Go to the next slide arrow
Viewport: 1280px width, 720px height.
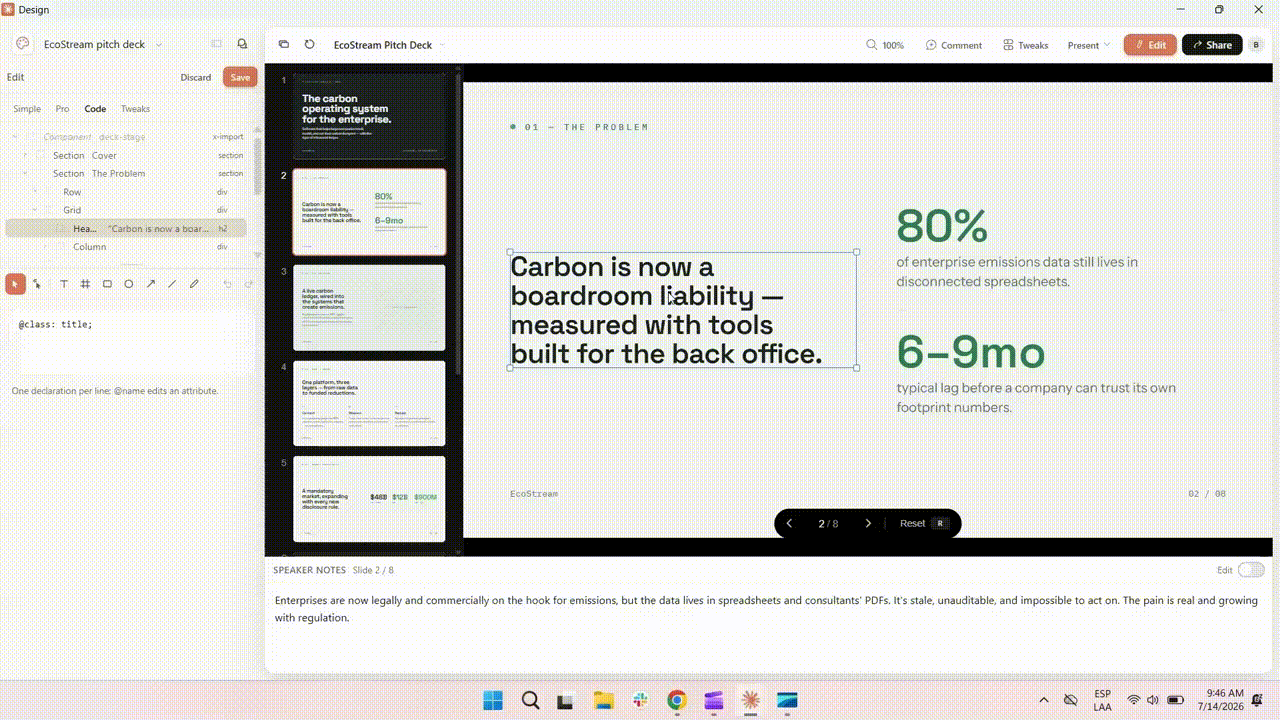[x=868, y=523]
